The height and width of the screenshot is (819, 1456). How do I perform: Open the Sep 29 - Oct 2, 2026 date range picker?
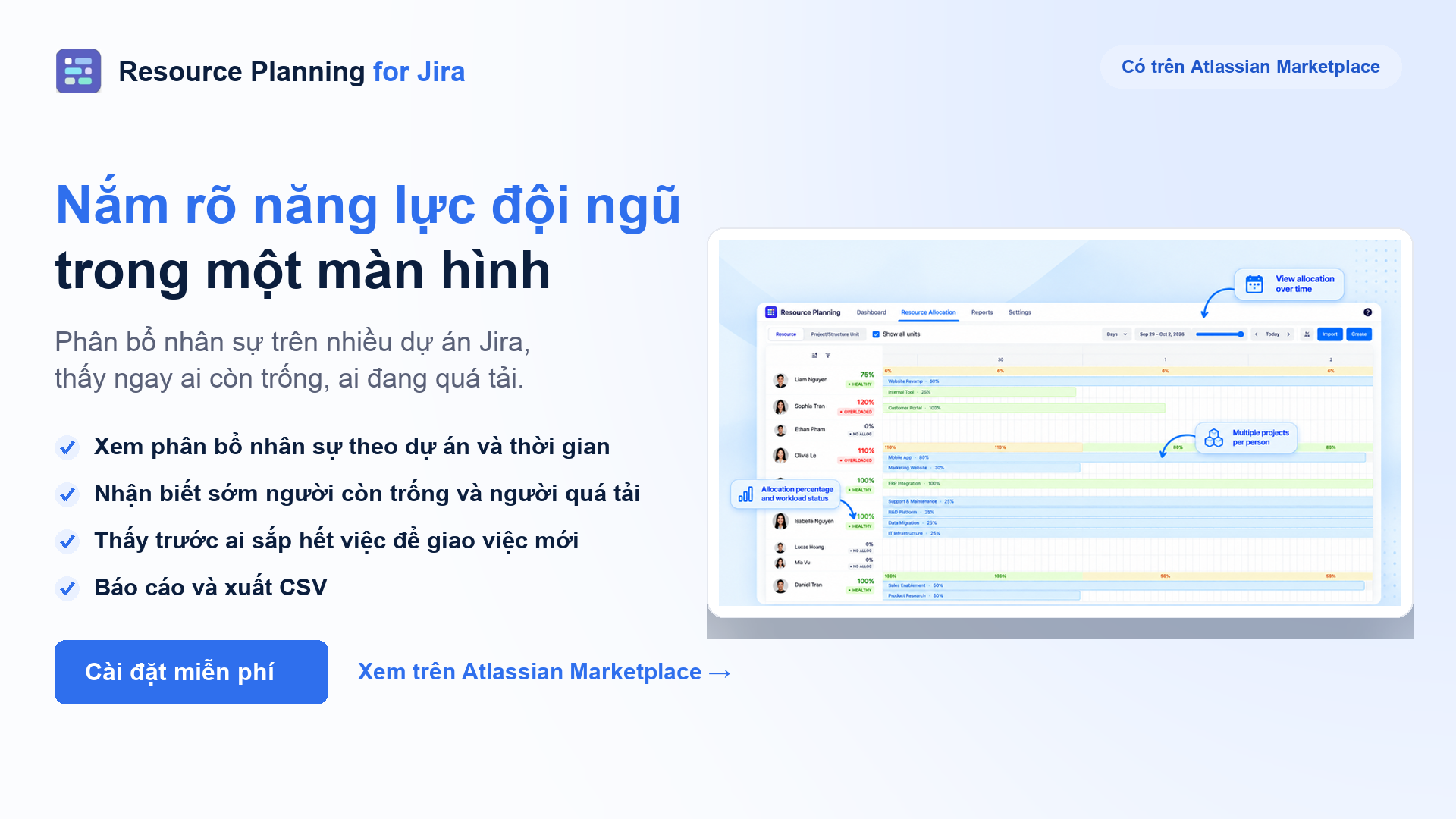click(1162, 334)
